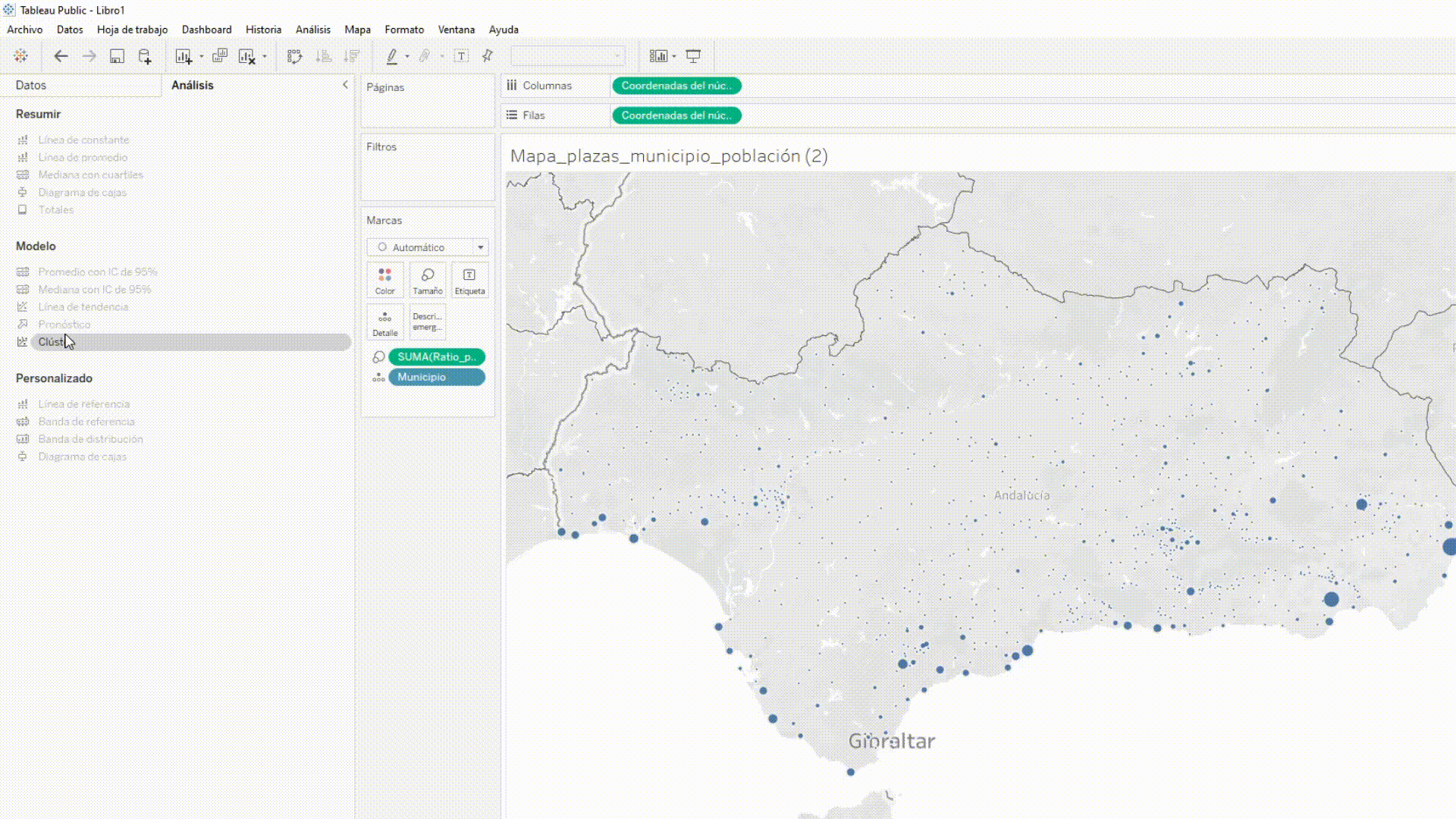The width and height of the screenshot is (1456, 819).
Task: Click the Columnas Coordenadas pill
Action: [676, 86]
